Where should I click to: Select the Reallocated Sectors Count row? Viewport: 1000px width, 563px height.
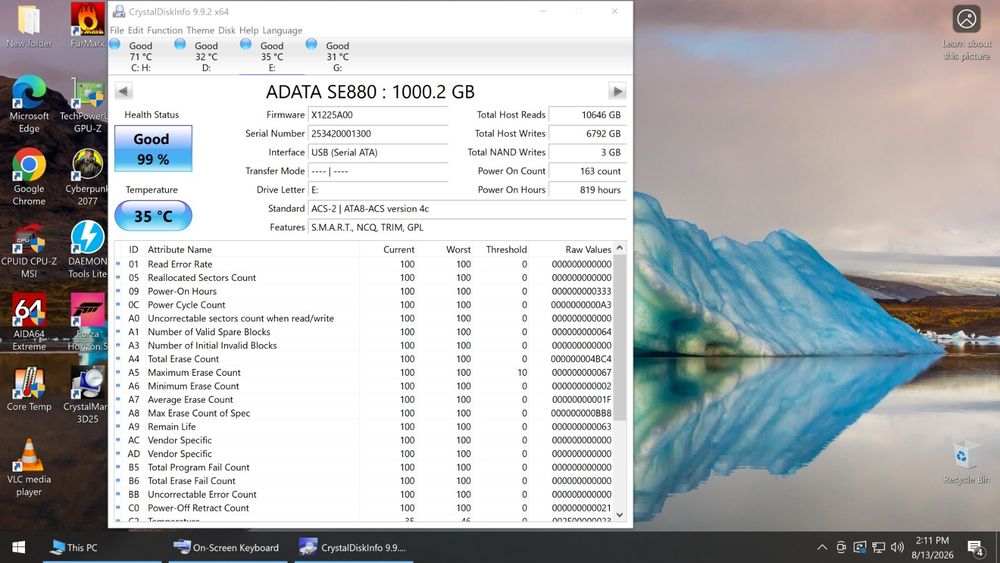(364, 278)
